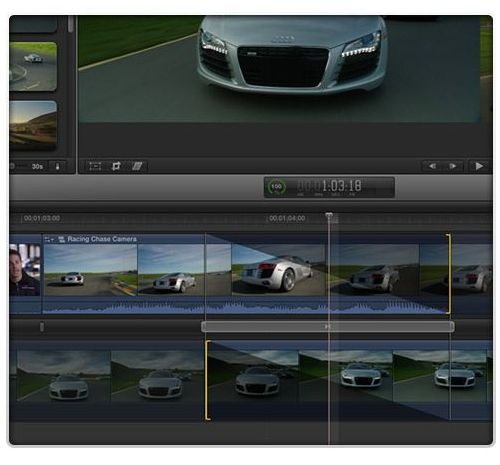Click the multicam icon on Racing Chase Camera
The width and height of the screenshot is (500, 465).
click(x=61, y=239)
